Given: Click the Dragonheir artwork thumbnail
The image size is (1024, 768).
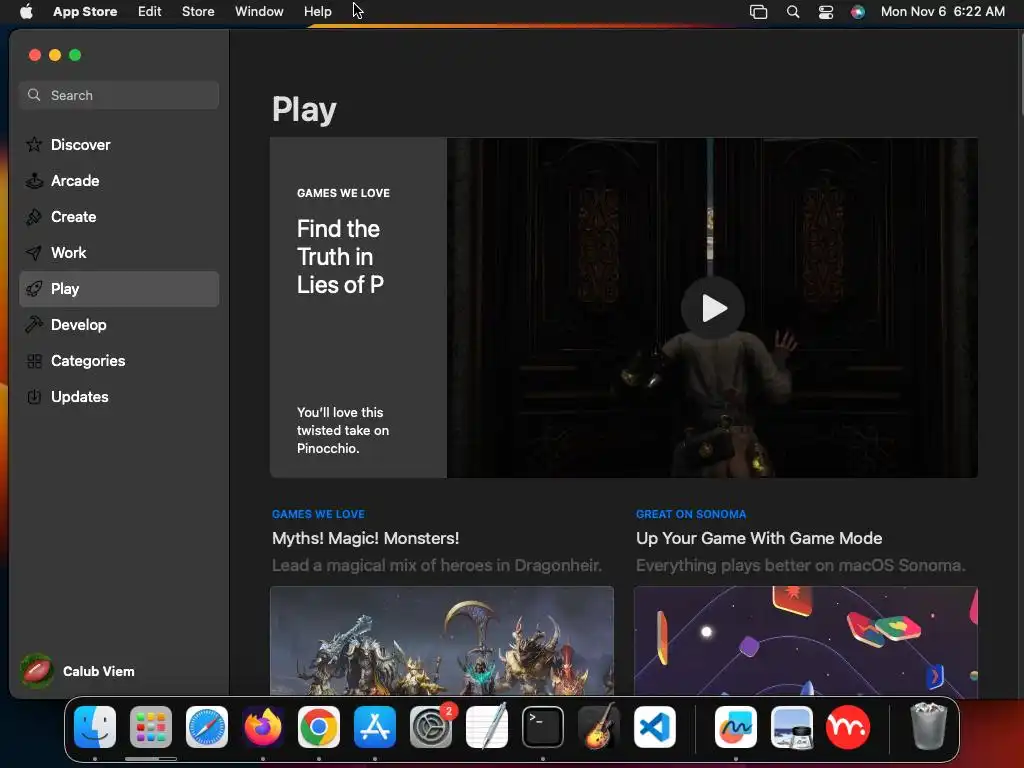Looking at the screenshot, I should coord(442,641).
